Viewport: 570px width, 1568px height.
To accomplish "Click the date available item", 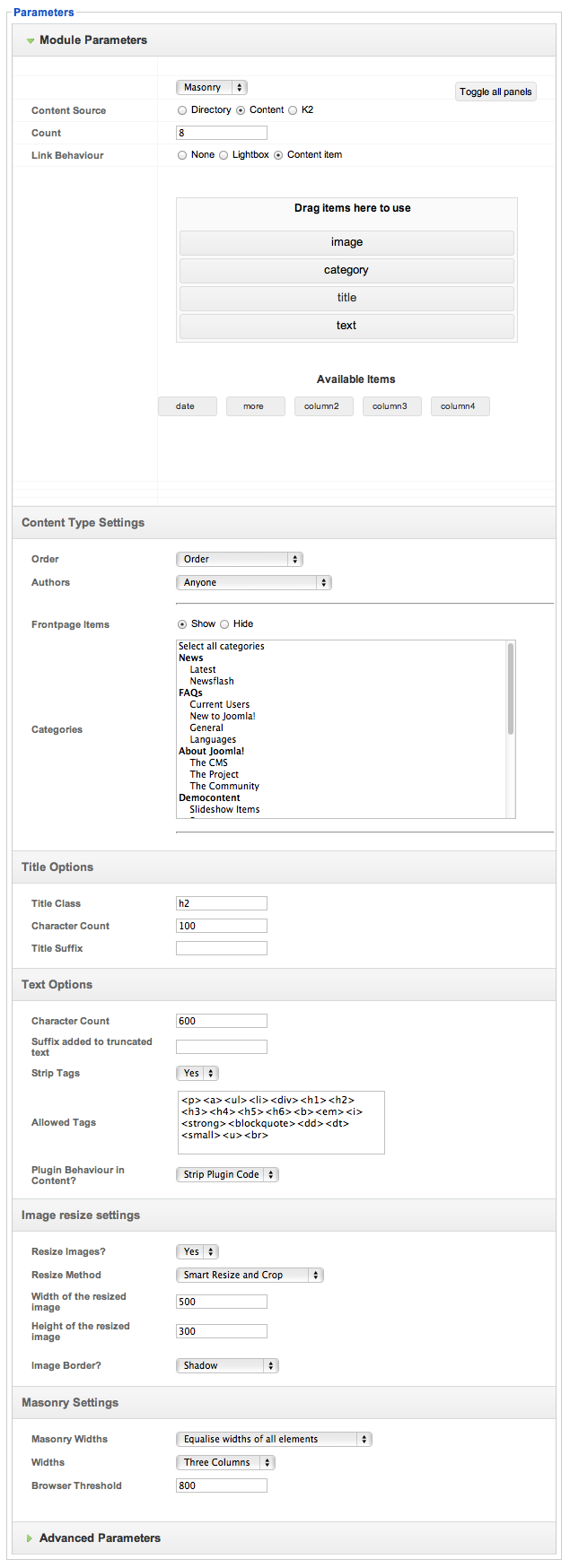I will pos(188,406).
